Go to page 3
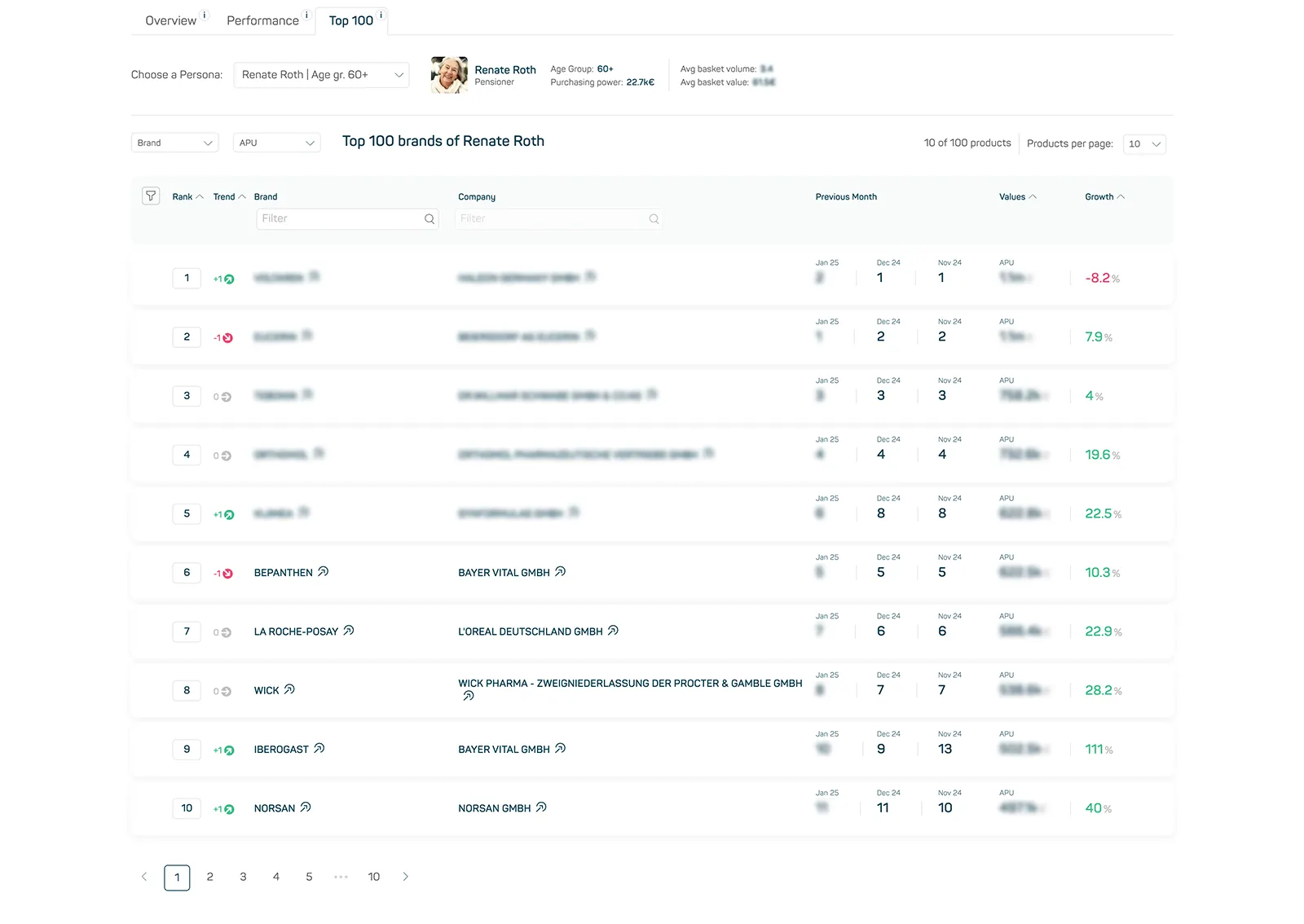The image size is (1304, 924). coord(243,877)
